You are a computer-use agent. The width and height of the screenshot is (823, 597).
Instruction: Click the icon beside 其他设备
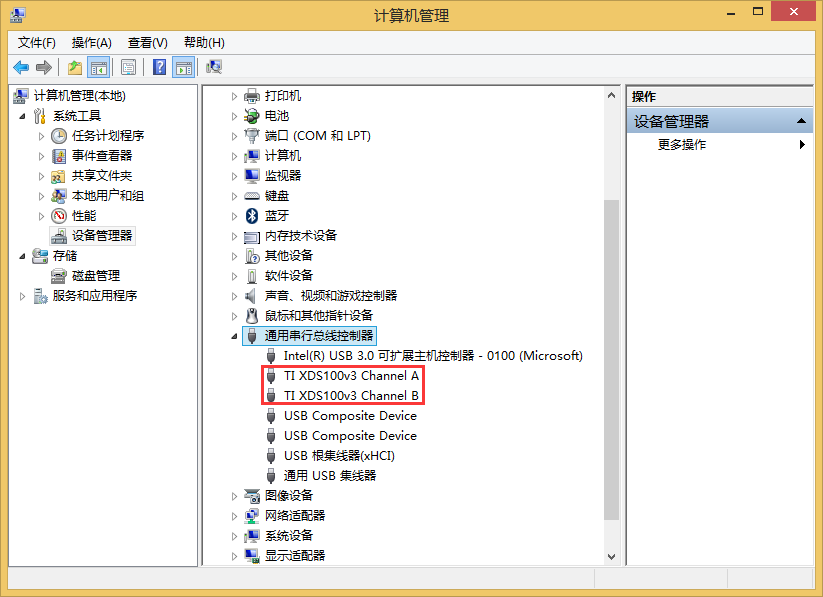(x=252, y=256)
